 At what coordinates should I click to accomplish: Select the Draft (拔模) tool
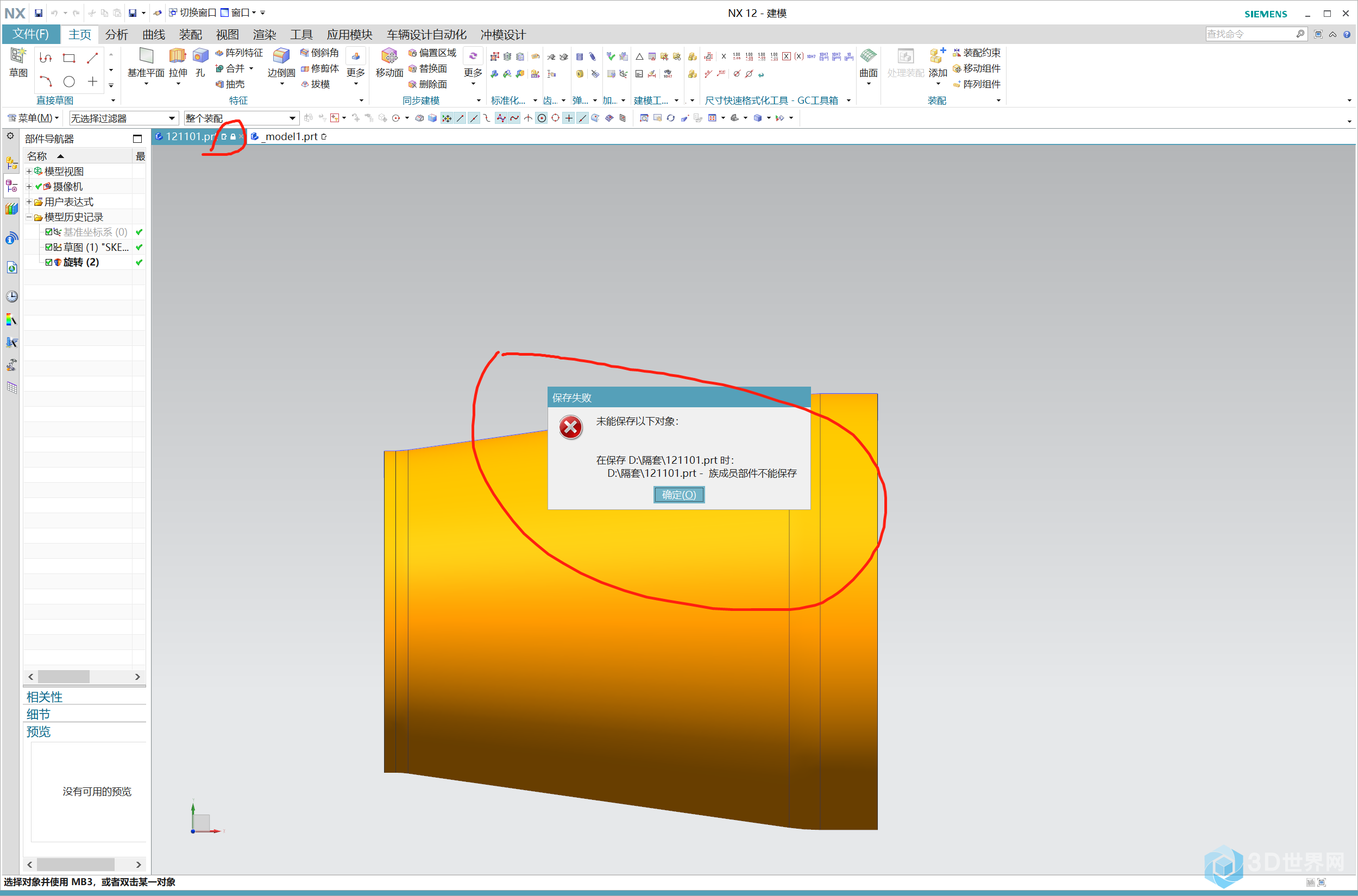tap(316, 84)
